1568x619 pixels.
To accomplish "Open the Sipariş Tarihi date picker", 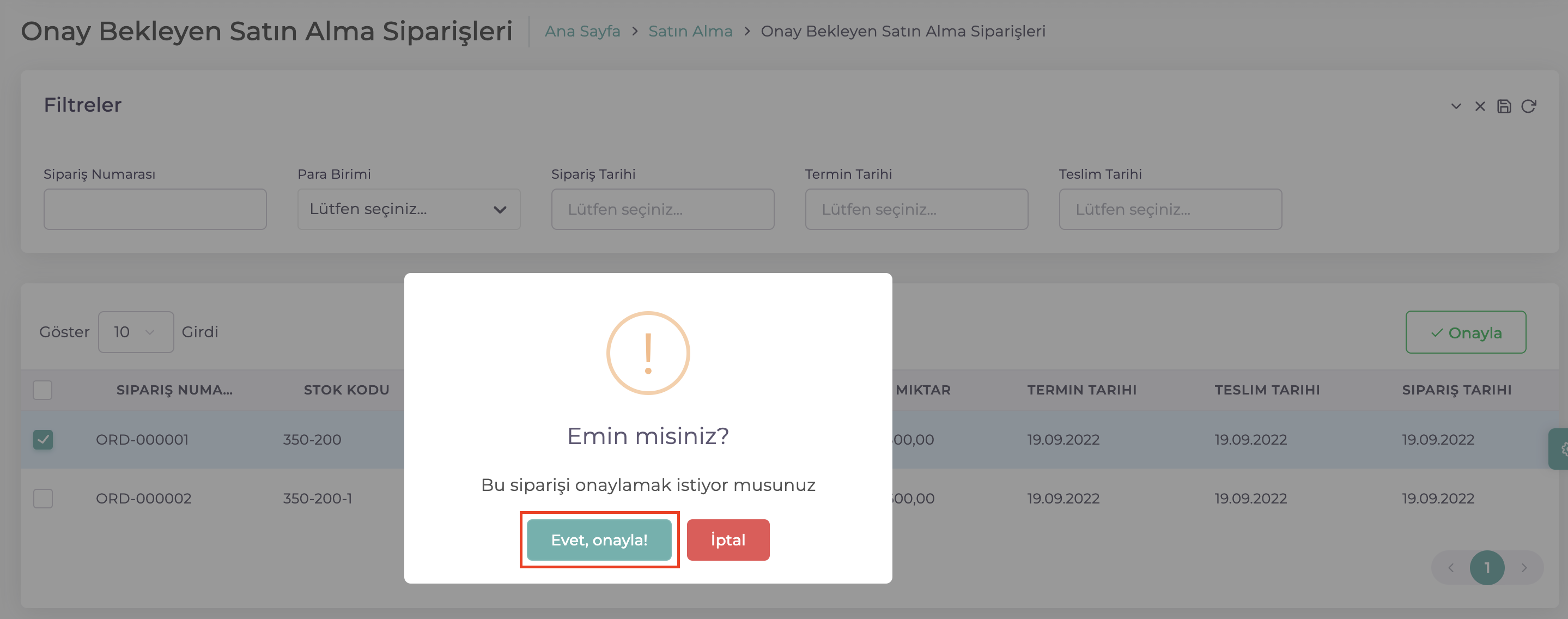I will point(663,209).
